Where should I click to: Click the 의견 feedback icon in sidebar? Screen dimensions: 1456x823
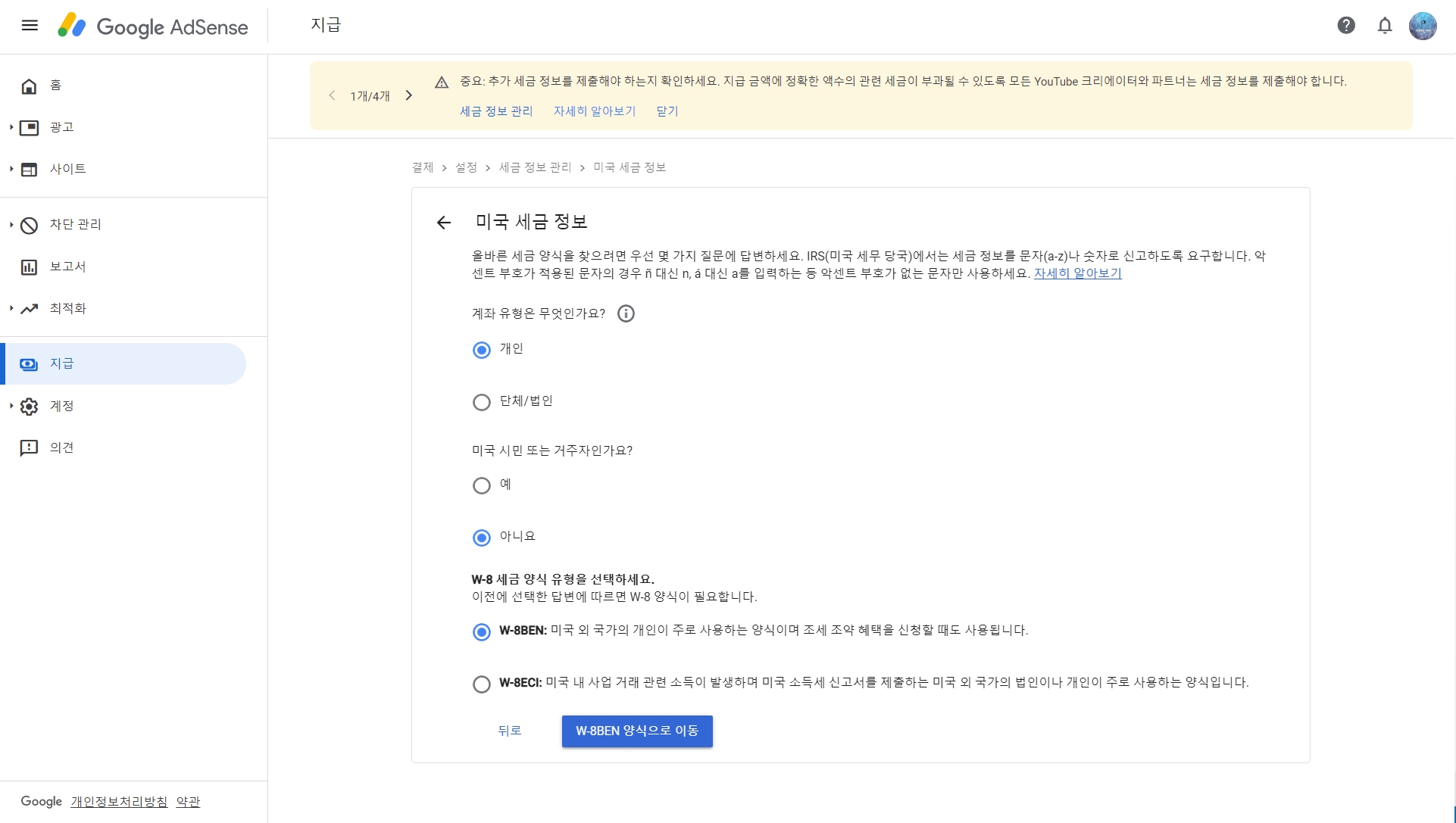tap(29, 448)
